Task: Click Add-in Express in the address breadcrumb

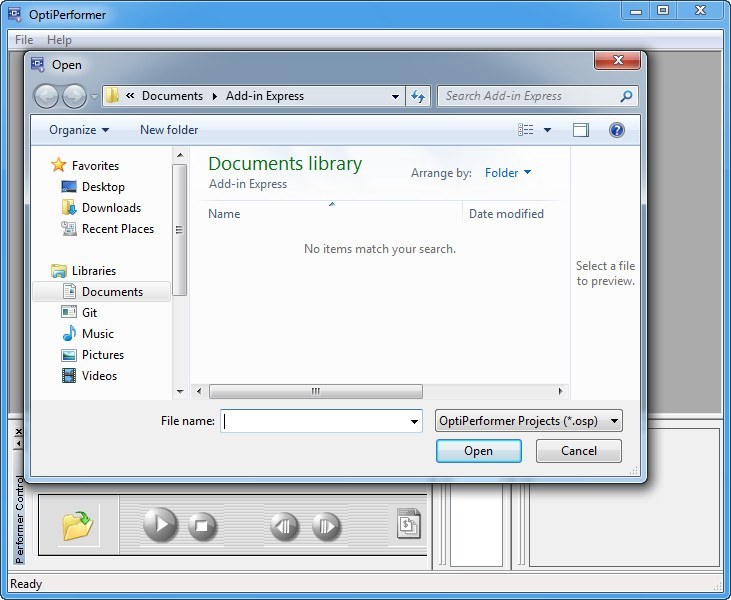Action: click(265, 96)
